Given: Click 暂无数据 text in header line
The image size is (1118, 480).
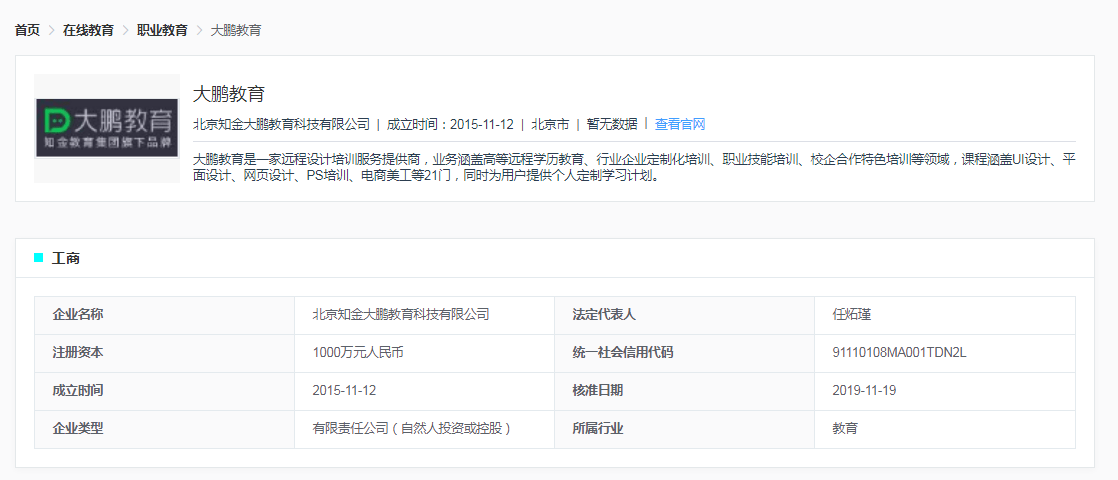Looking at the screenshot, I should click(x=612, y=124).
